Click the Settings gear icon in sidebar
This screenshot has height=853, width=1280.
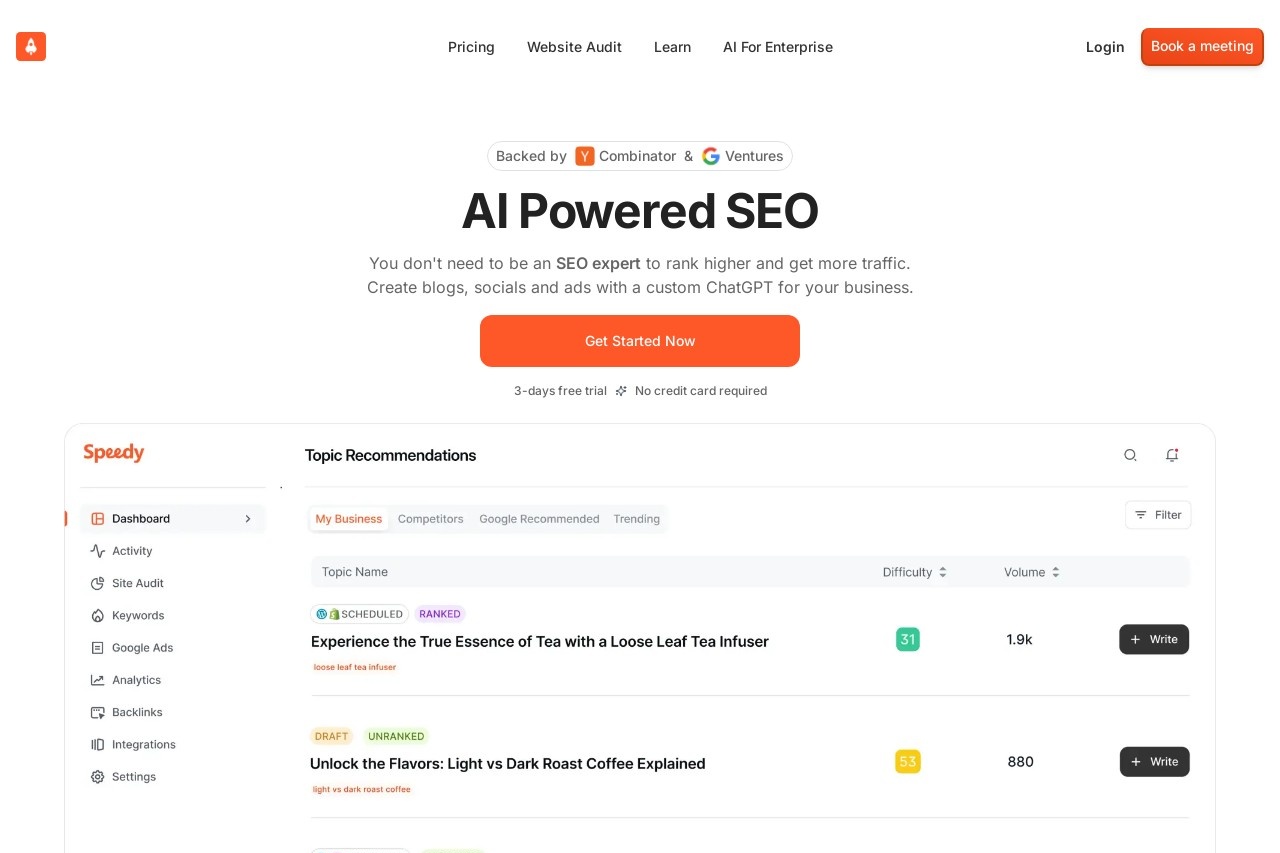(x=97, y=777)
